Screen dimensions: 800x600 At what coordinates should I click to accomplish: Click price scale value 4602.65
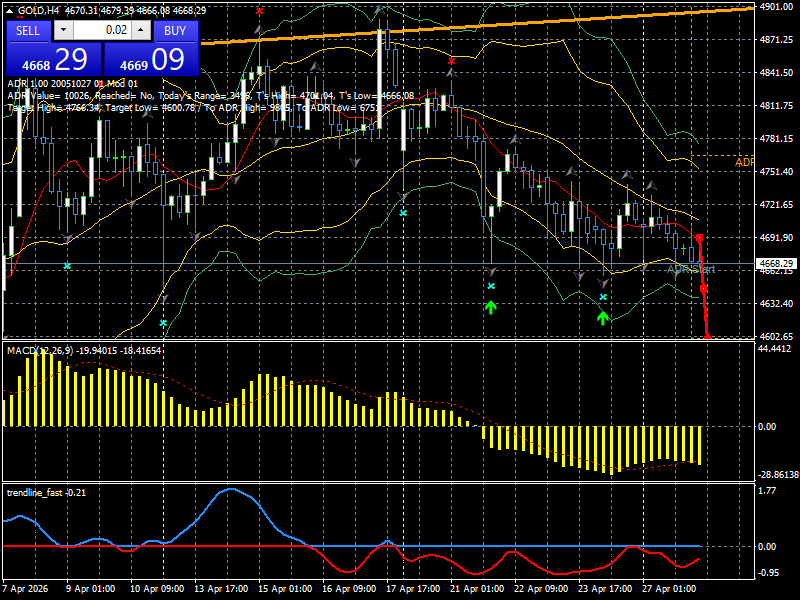(777, 336)
